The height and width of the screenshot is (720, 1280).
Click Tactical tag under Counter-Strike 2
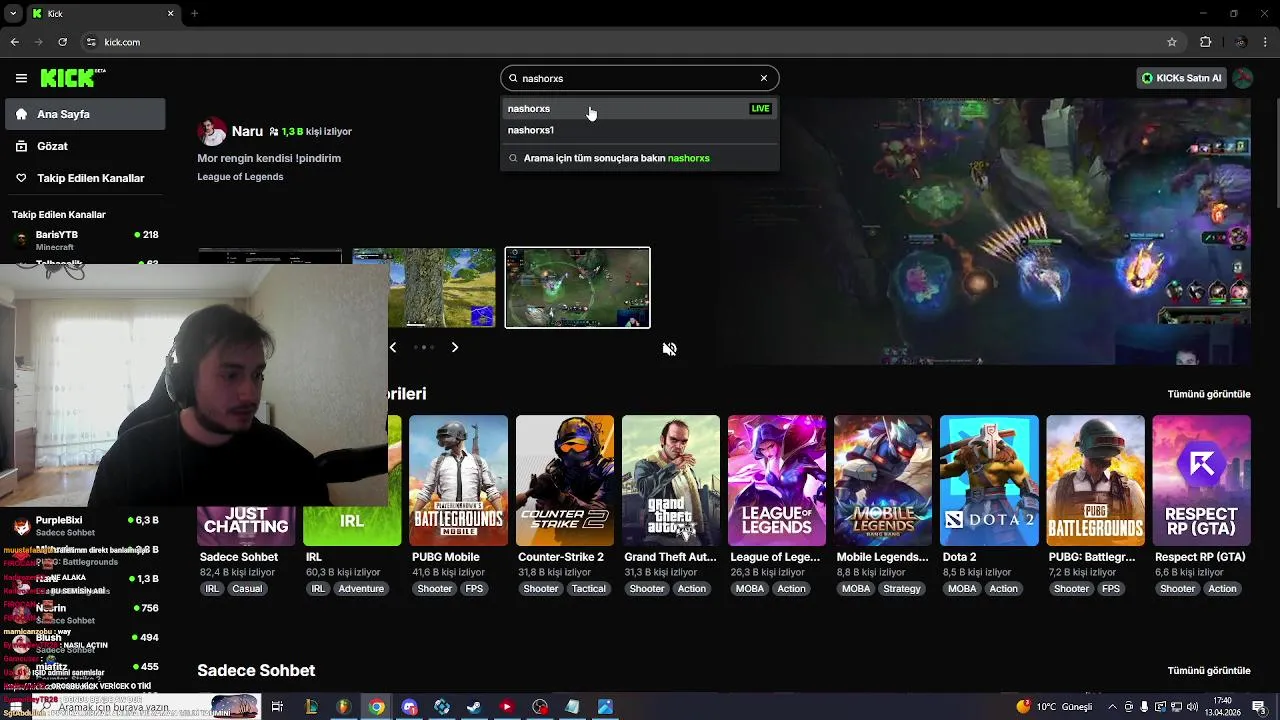coord(588,589)
